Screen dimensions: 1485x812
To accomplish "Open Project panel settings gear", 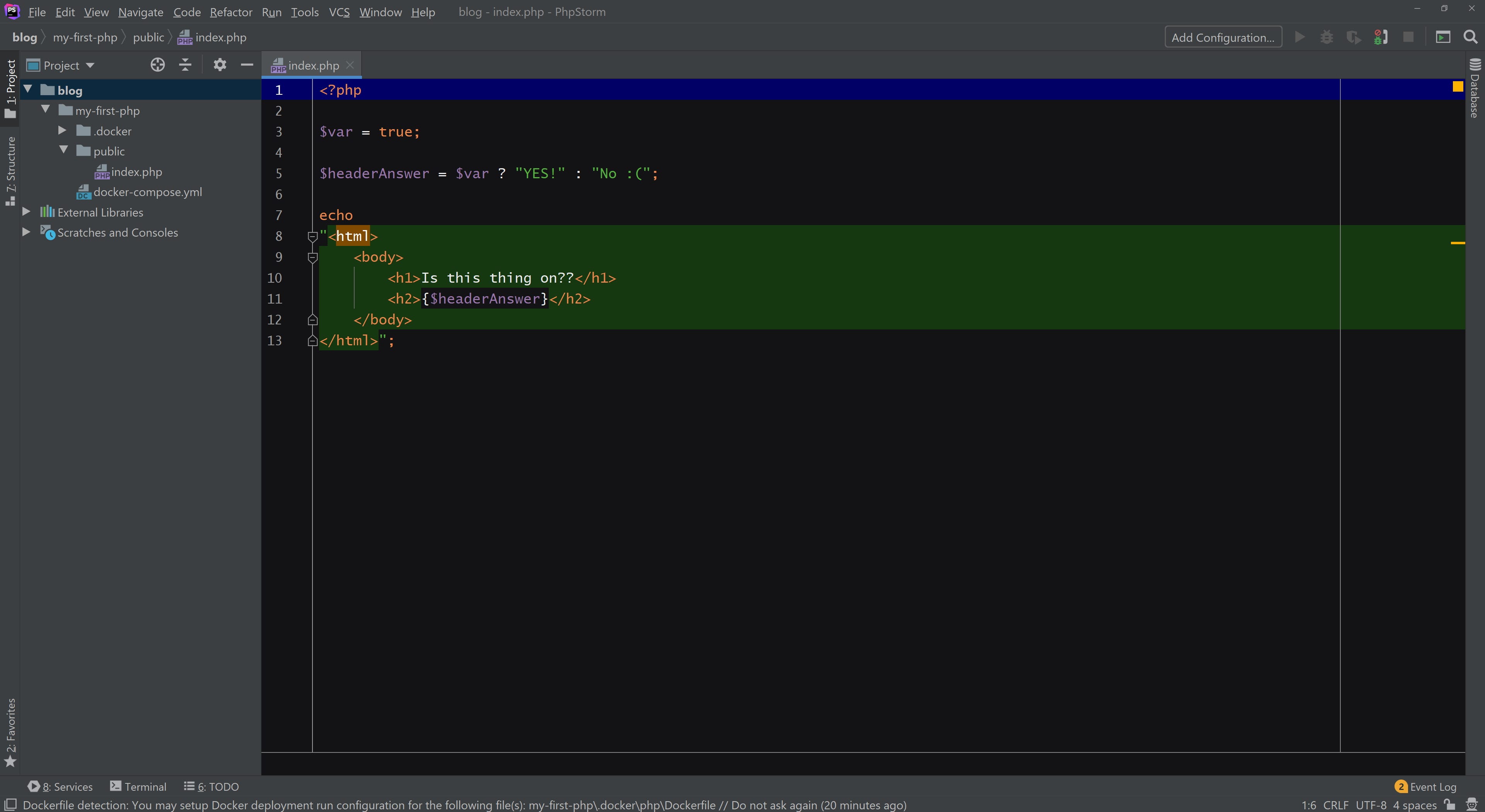I will [220, 65].
